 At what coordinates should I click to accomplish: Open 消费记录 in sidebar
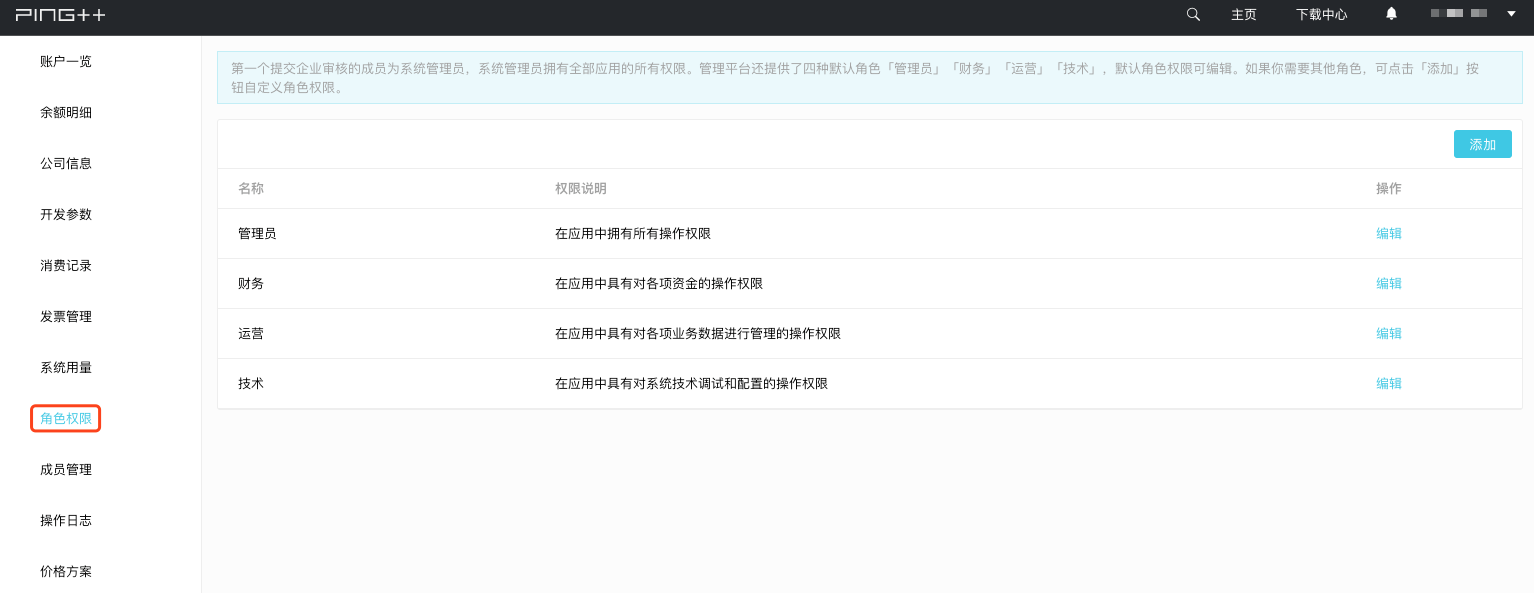coord(66,265)
